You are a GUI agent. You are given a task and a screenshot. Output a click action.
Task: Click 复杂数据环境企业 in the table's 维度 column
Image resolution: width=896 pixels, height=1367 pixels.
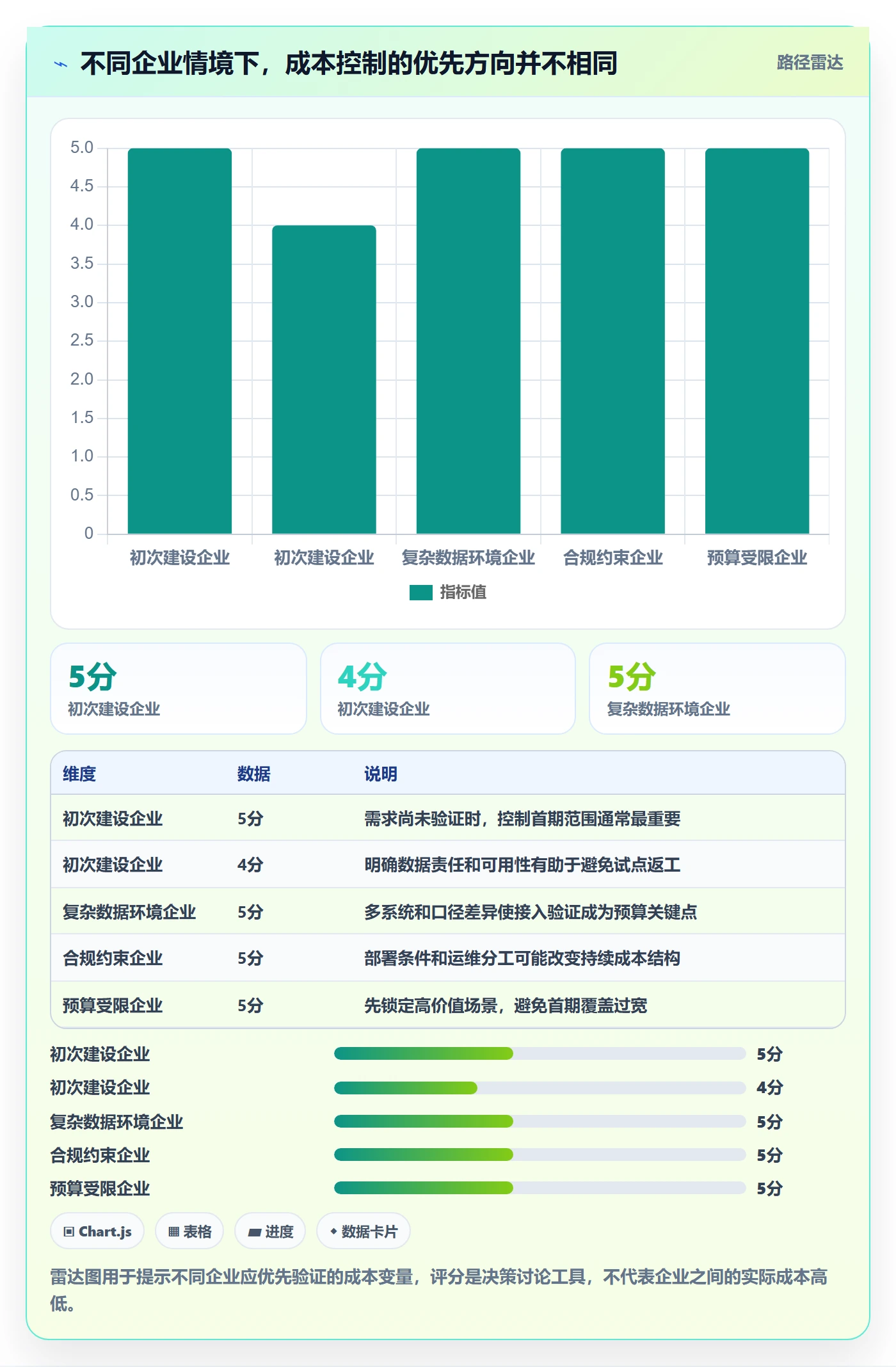129,912
